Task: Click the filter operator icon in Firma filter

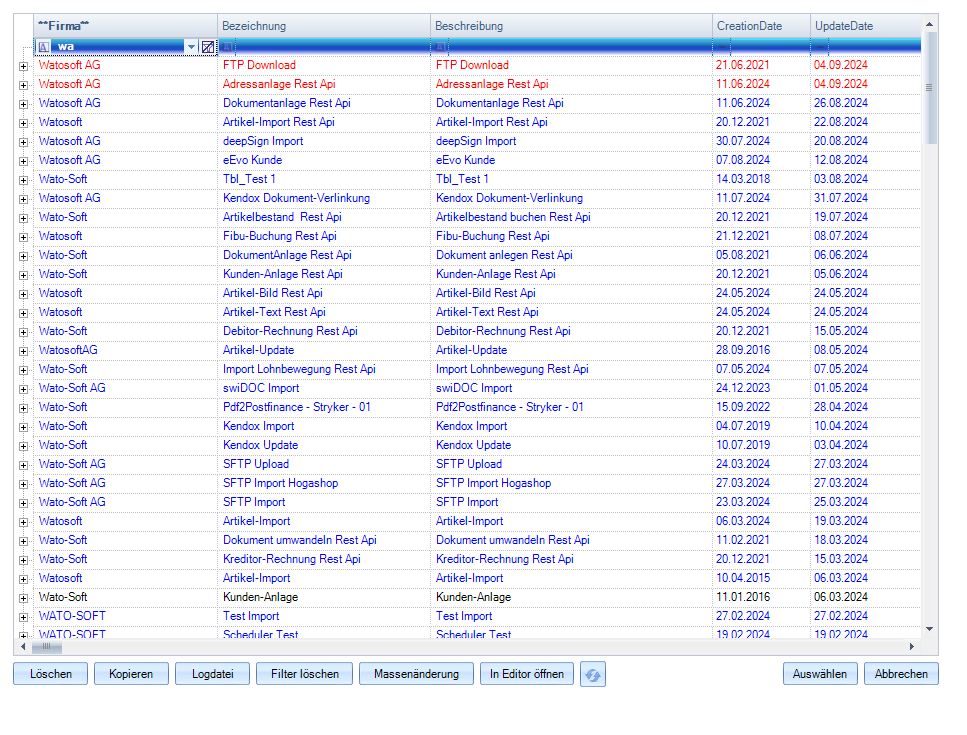Action: (x=44, y=47)
